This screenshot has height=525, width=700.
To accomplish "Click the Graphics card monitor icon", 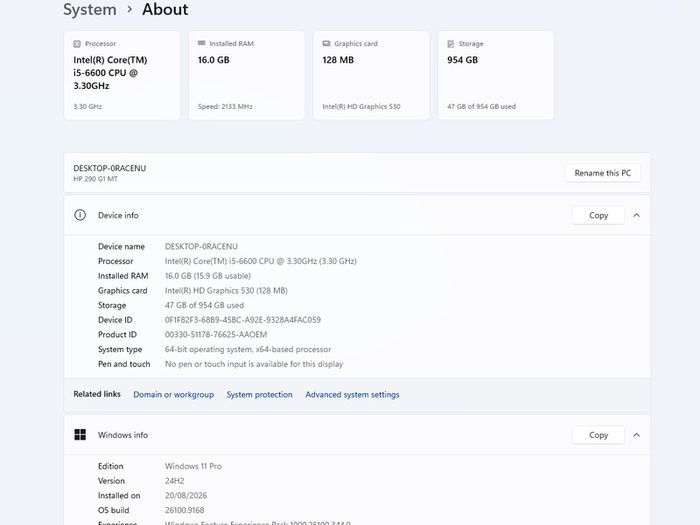I will pyautogui.click(x=326, y=43).
